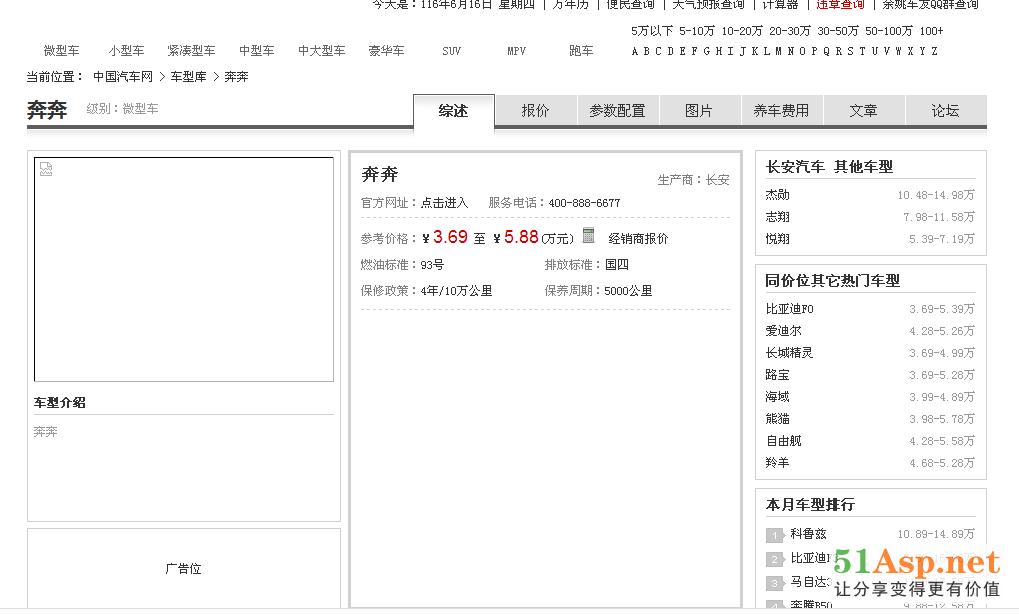
Task: Filter cars in the 30-50万 range
Action: [838, 31]
